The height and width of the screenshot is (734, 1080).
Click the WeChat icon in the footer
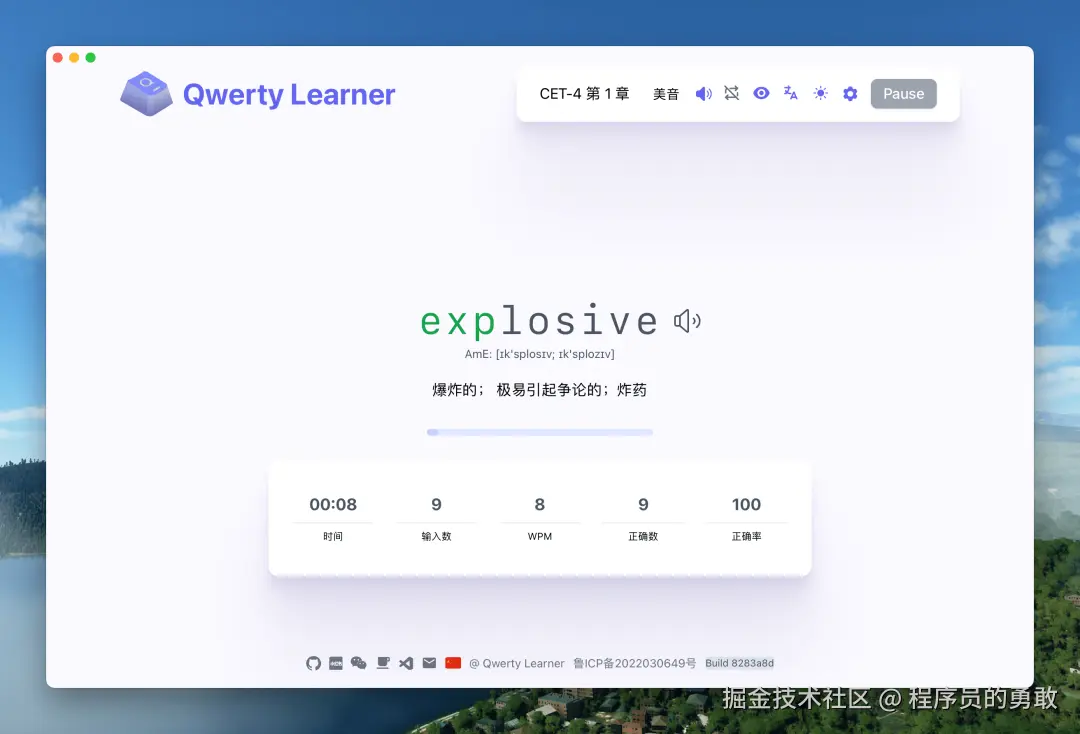[359, 663]
